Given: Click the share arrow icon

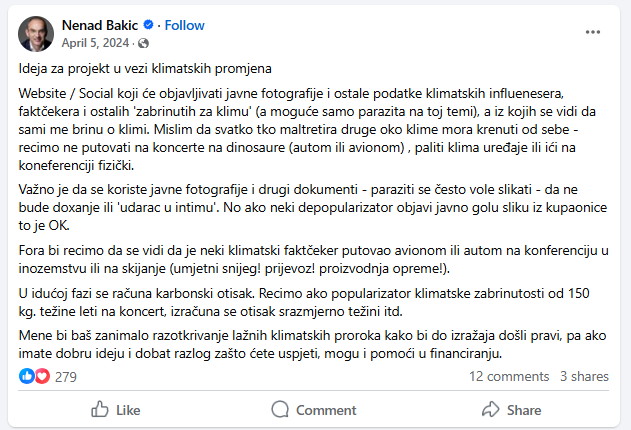Looking at the screenshot, I should [x=491, y=409].
